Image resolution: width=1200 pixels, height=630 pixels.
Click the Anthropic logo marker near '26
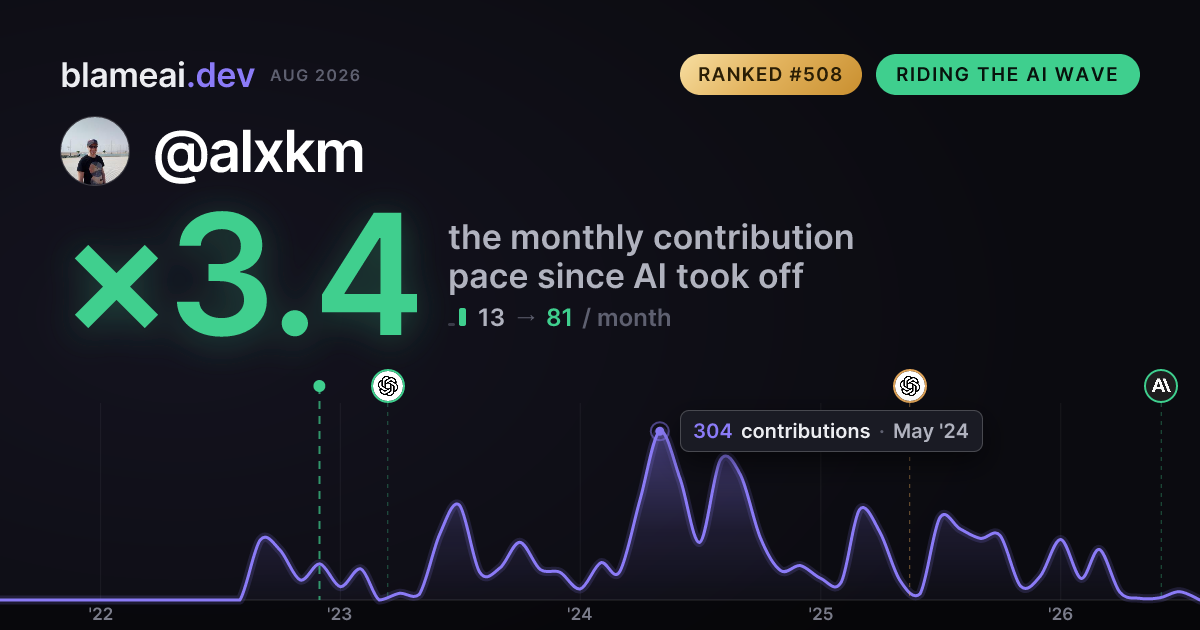[x=1161, y=386]
